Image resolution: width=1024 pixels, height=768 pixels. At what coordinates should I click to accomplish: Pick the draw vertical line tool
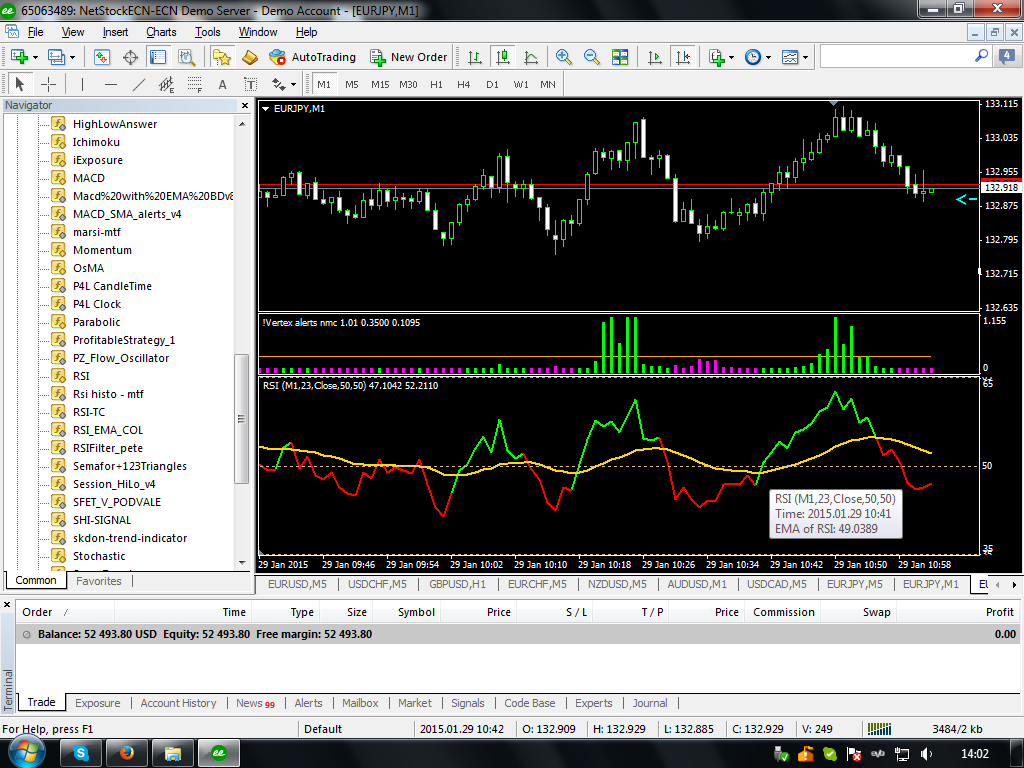pos(82,84)
